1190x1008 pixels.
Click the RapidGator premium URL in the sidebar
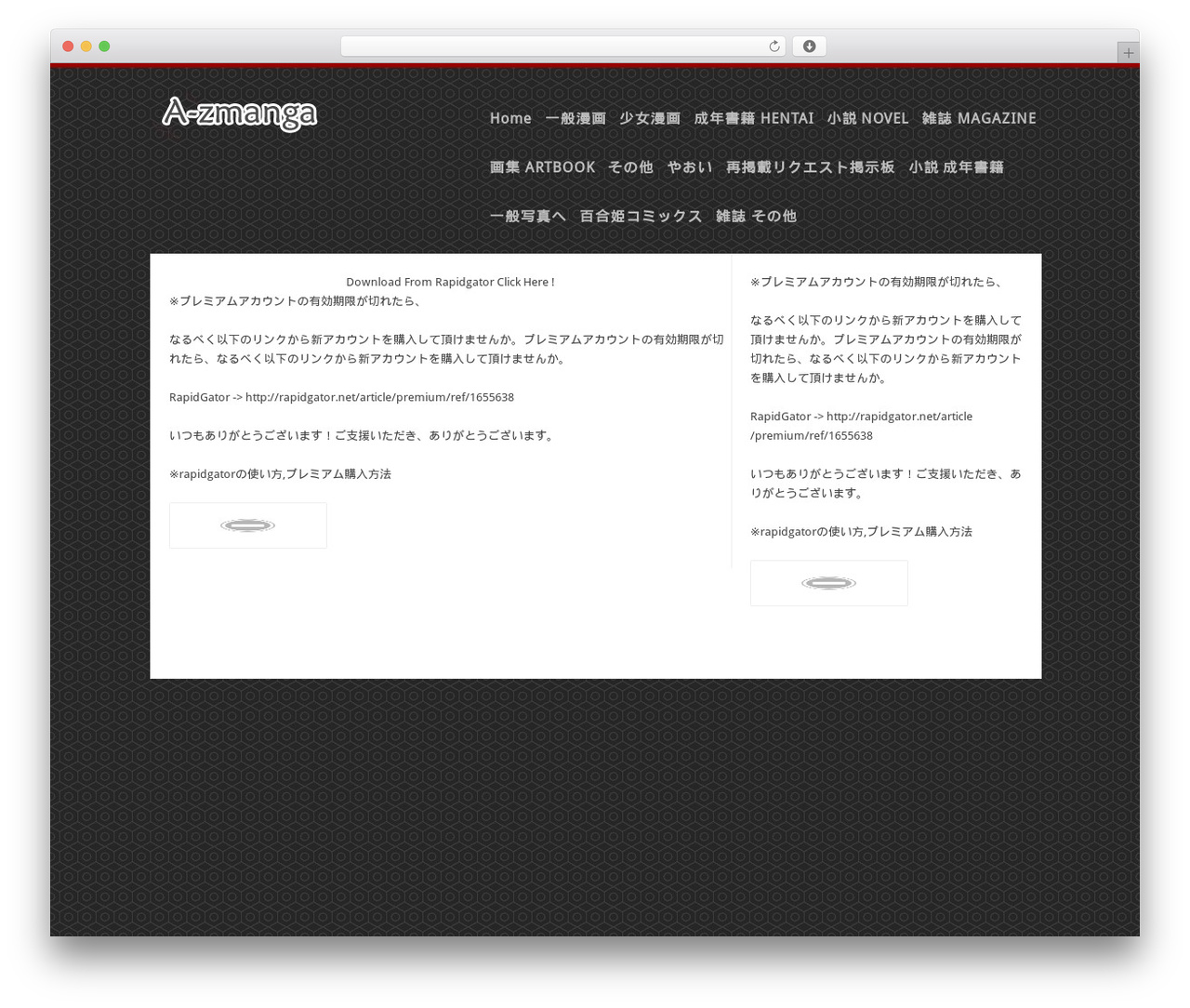(x=862, y=426)
